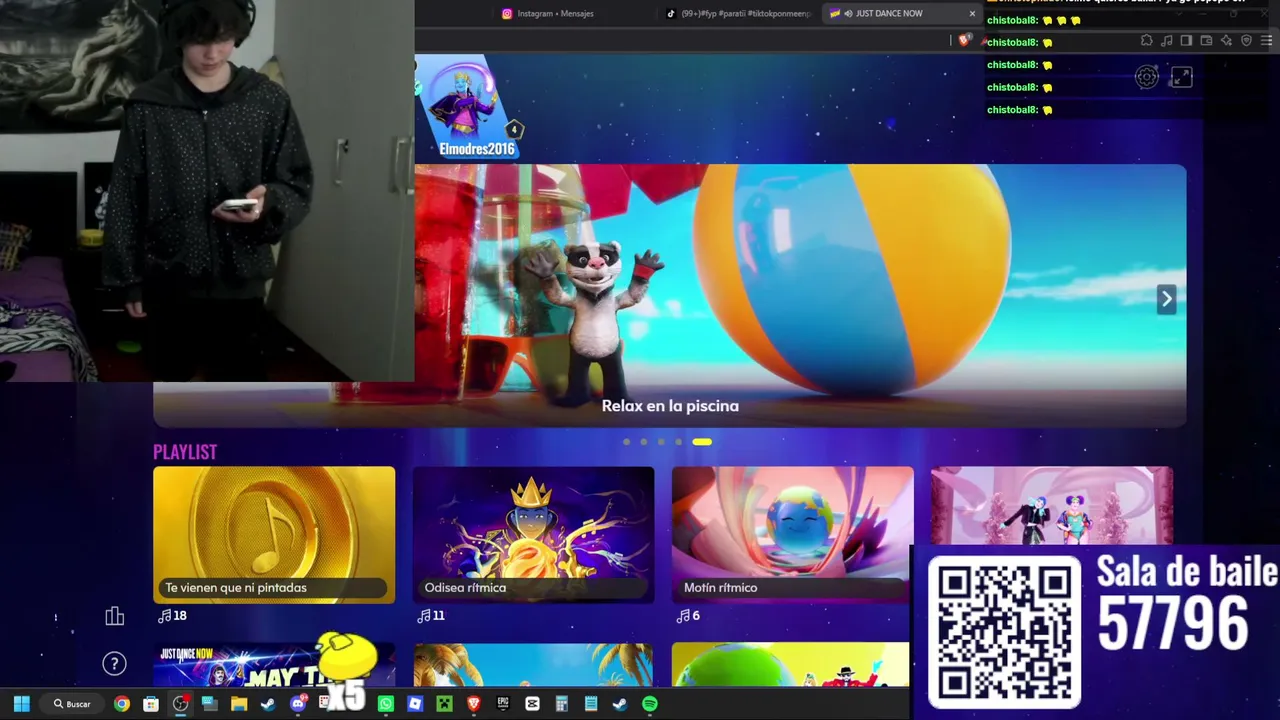Open the Motín rítmico playlist
Viewport: 1280px width, 720px height.
point(793,535)
